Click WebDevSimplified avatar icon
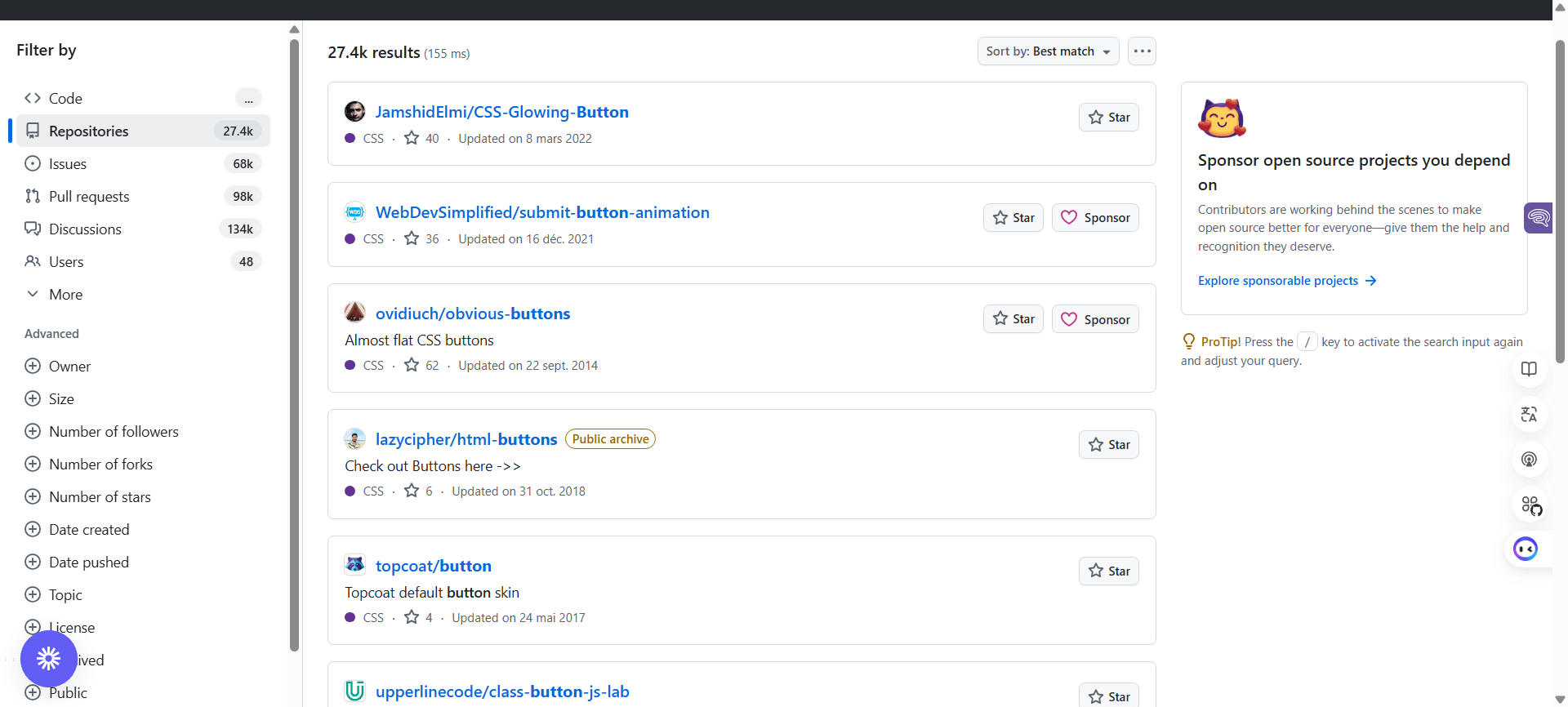 (x=354, y=212)
